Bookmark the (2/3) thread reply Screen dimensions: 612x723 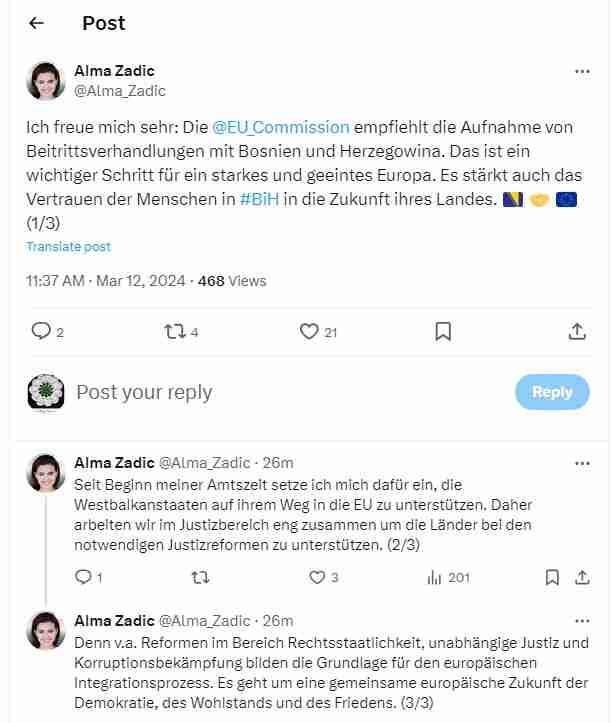552,577
